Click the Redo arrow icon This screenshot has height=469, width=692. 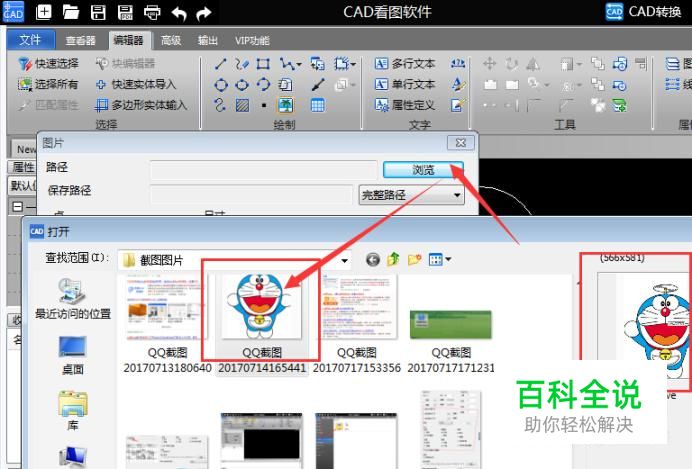click(203, 13)
